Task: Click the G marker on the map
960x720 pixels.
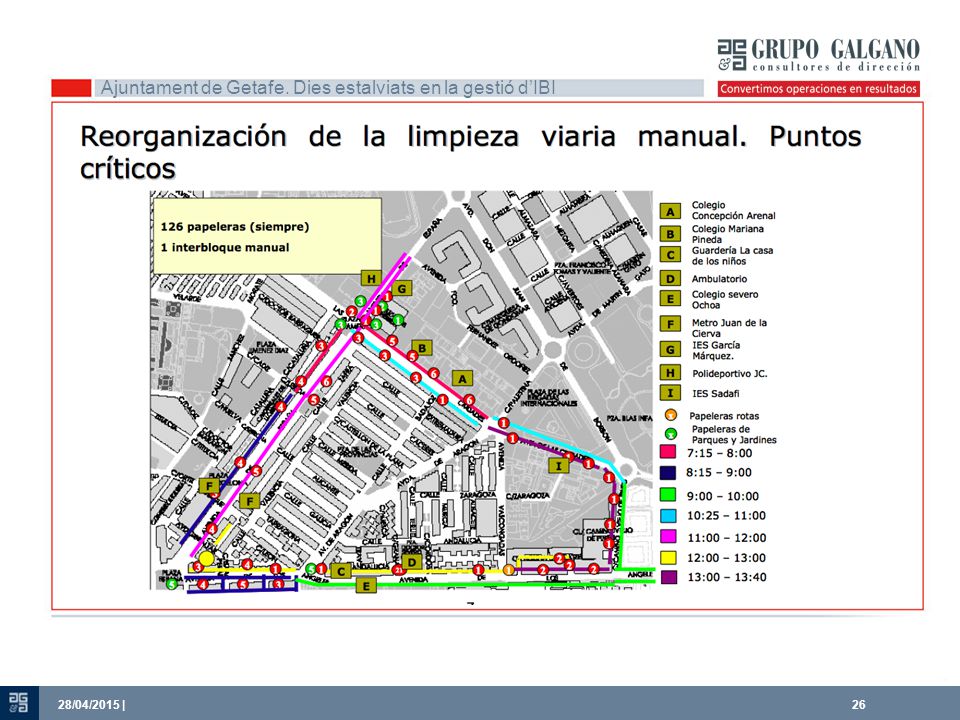Action: 402,288
